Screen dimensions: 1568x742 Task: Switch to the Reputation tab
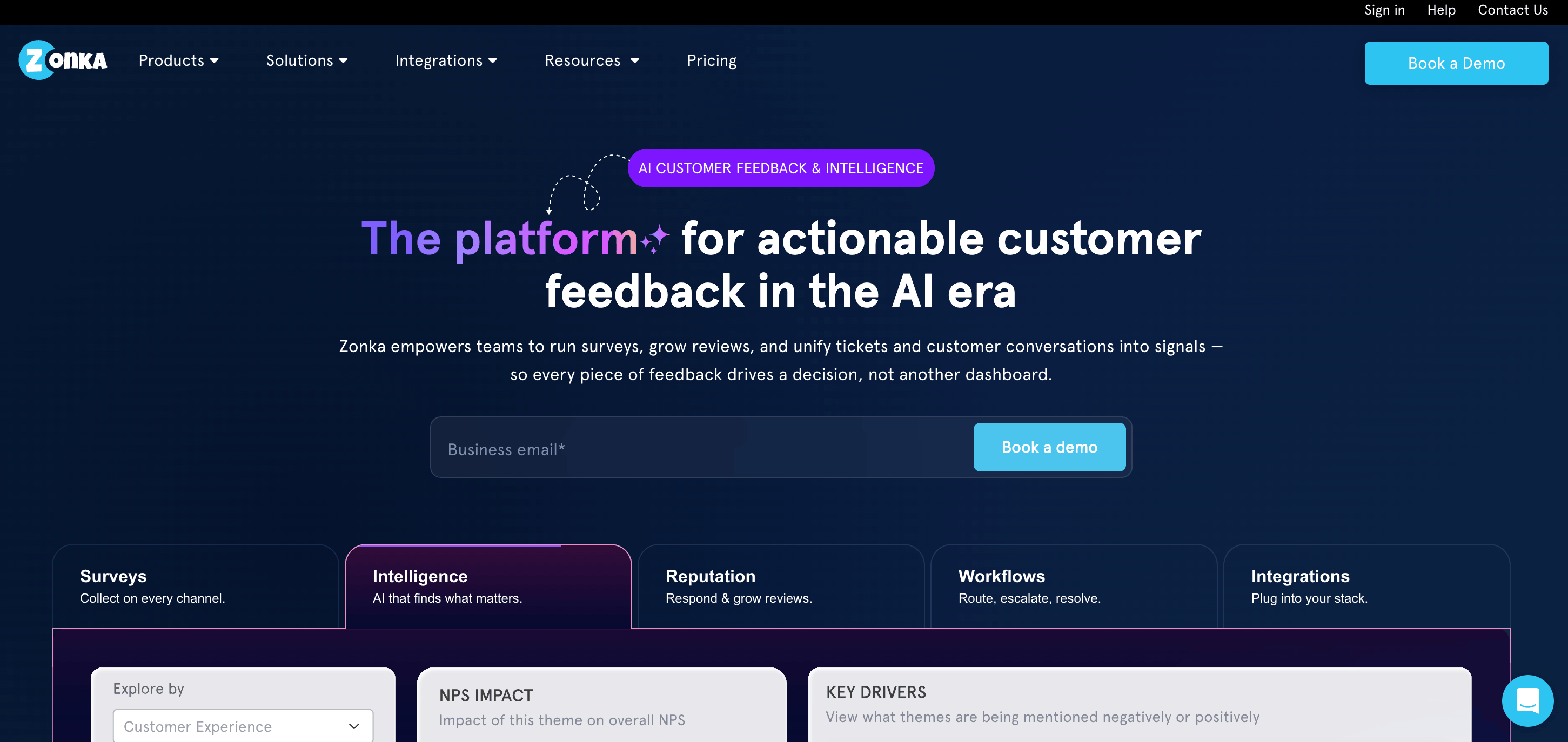(x=781, y=586)
